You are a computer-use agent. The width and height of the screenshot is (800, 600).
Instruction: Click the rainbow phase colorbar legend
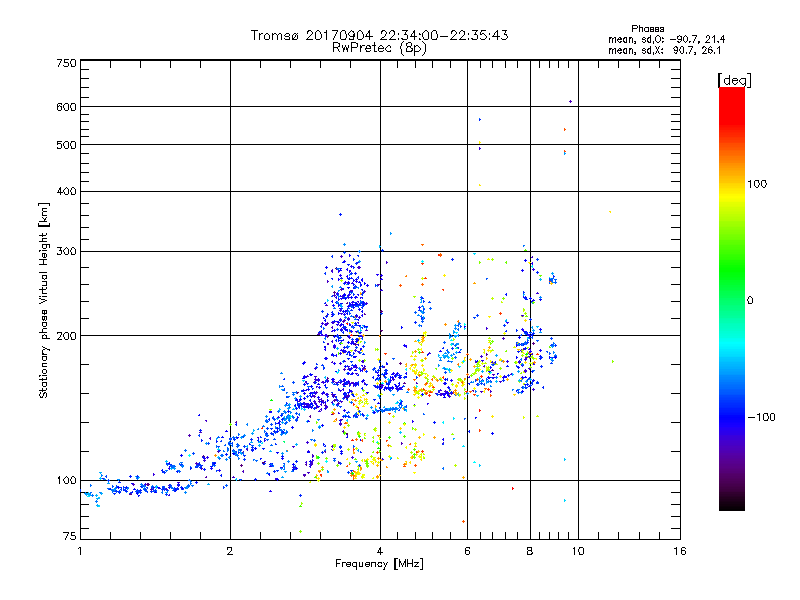click(732, 298)
